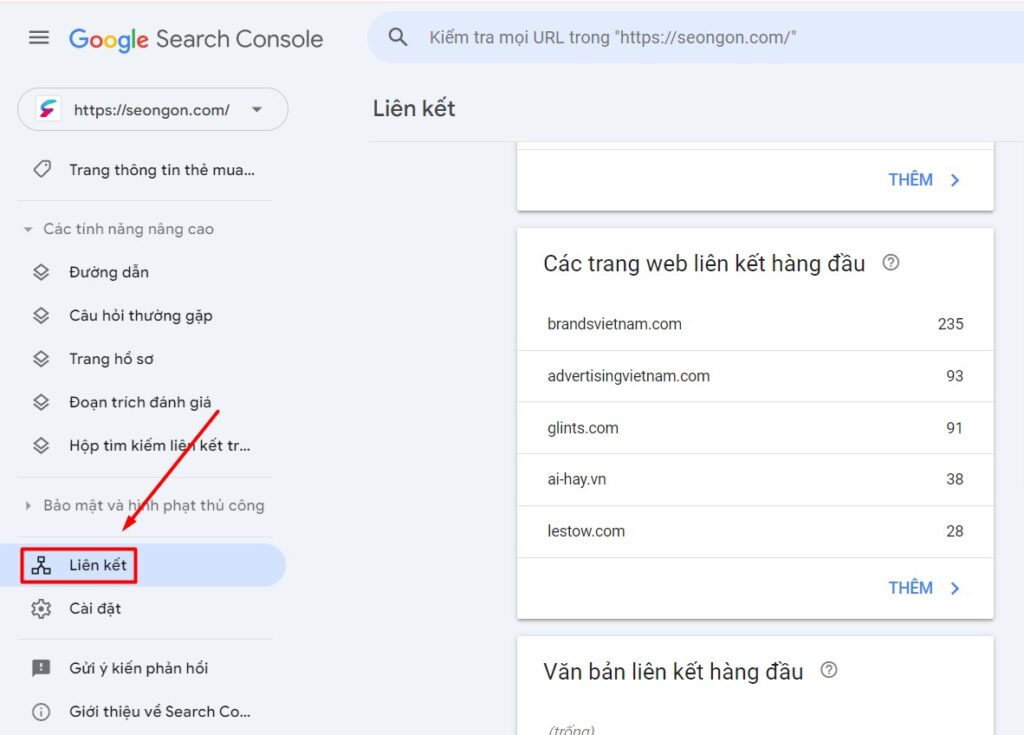
Task: Click the enhancement icon beside Đường dẫn
Action: [x=43, y=272]
